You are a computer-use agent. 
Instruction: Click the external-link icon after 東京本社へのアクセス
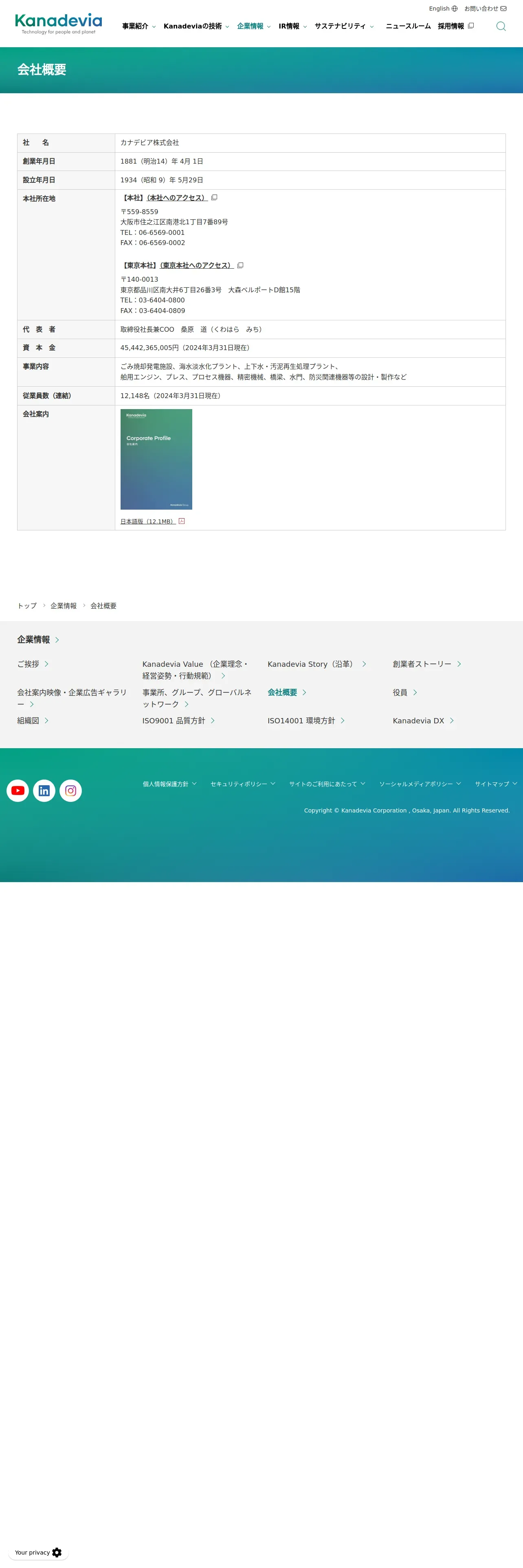(240, 265)
